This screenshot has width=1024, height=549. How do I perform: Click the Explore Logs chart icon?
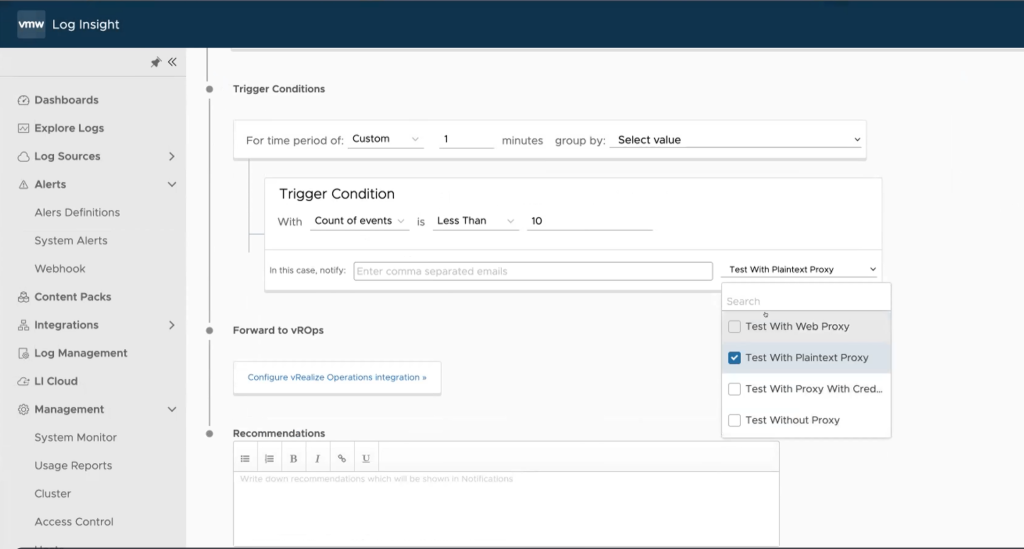(x=24, y=128)
